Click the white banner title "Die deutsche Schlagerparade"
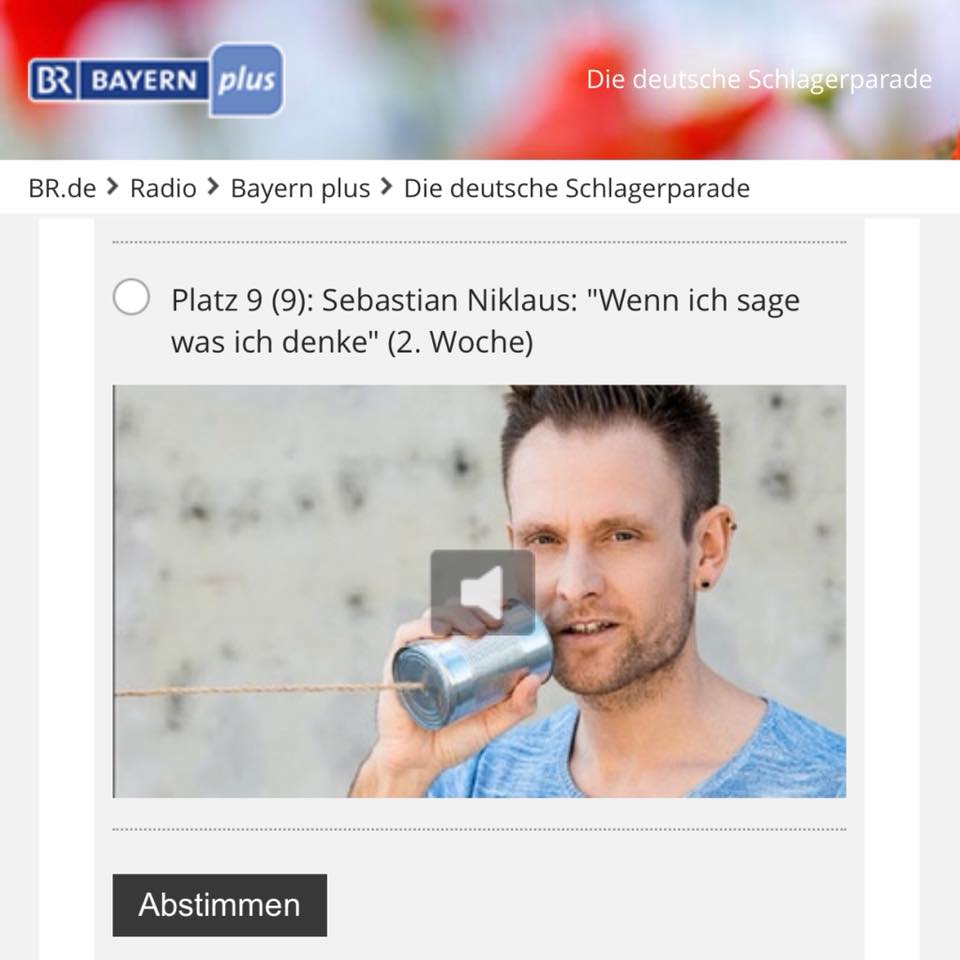The height and width of the screenshot is (960, 960). (x=759, y=80)
